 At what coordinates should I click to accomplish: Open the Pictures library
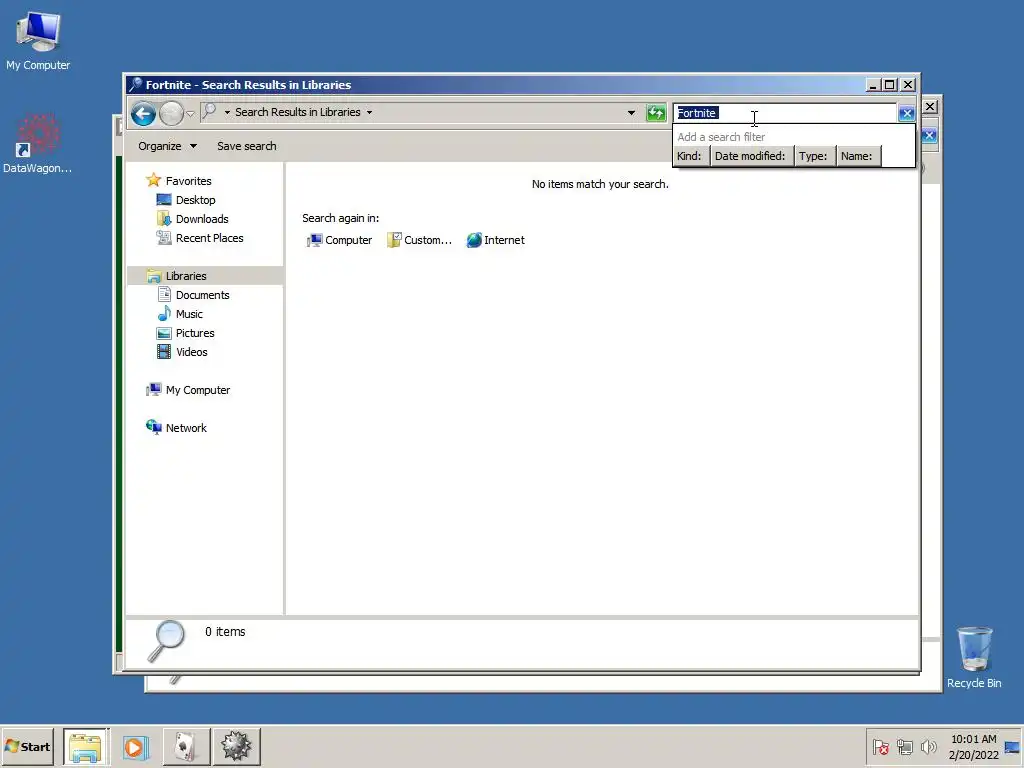tap(195, 332)
